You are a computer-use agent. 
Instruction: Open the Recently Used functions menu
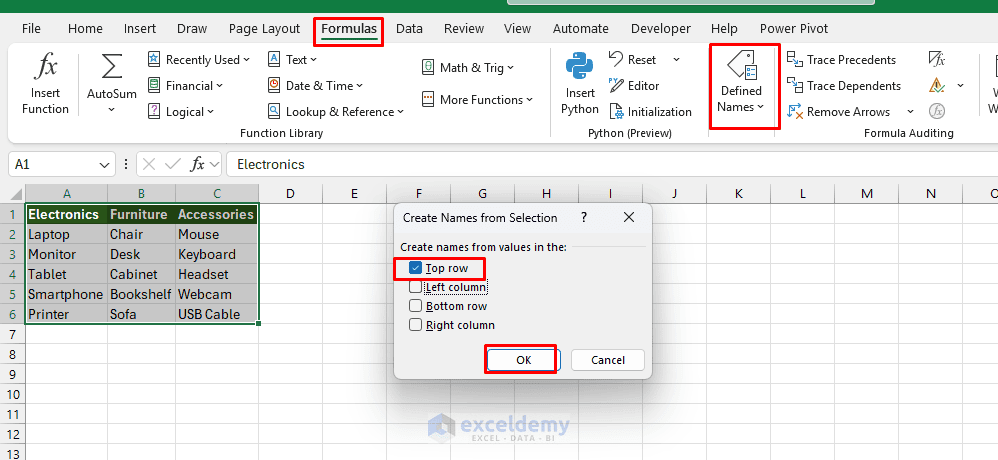(197, 60)
